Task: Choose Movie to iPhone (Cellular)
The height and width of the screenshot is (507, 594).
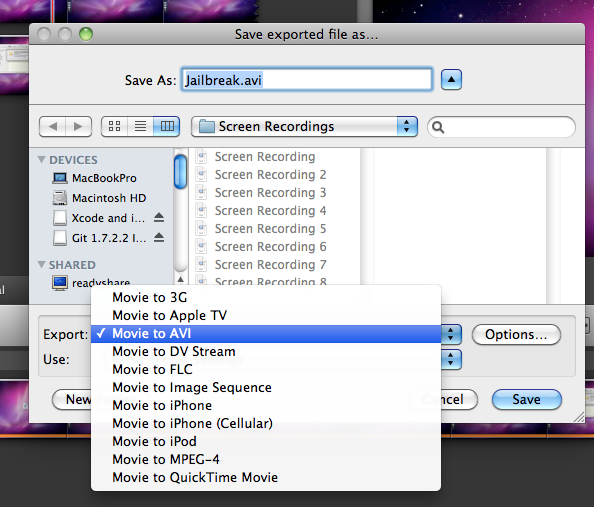Action: tap(266, 423)
